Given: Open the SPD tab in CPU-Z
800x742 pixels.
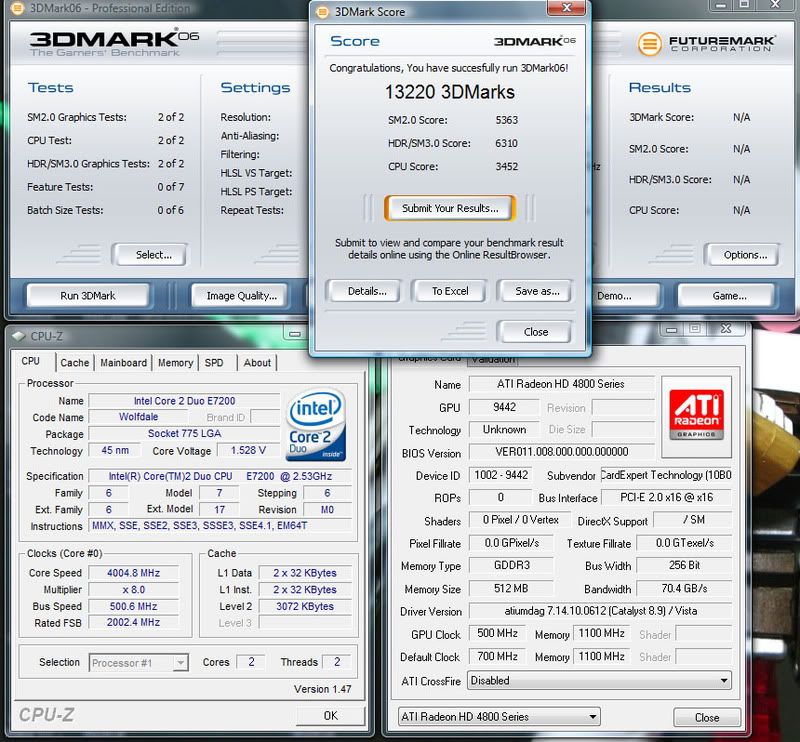Looking at the screenshot, I should coord(214,363).
